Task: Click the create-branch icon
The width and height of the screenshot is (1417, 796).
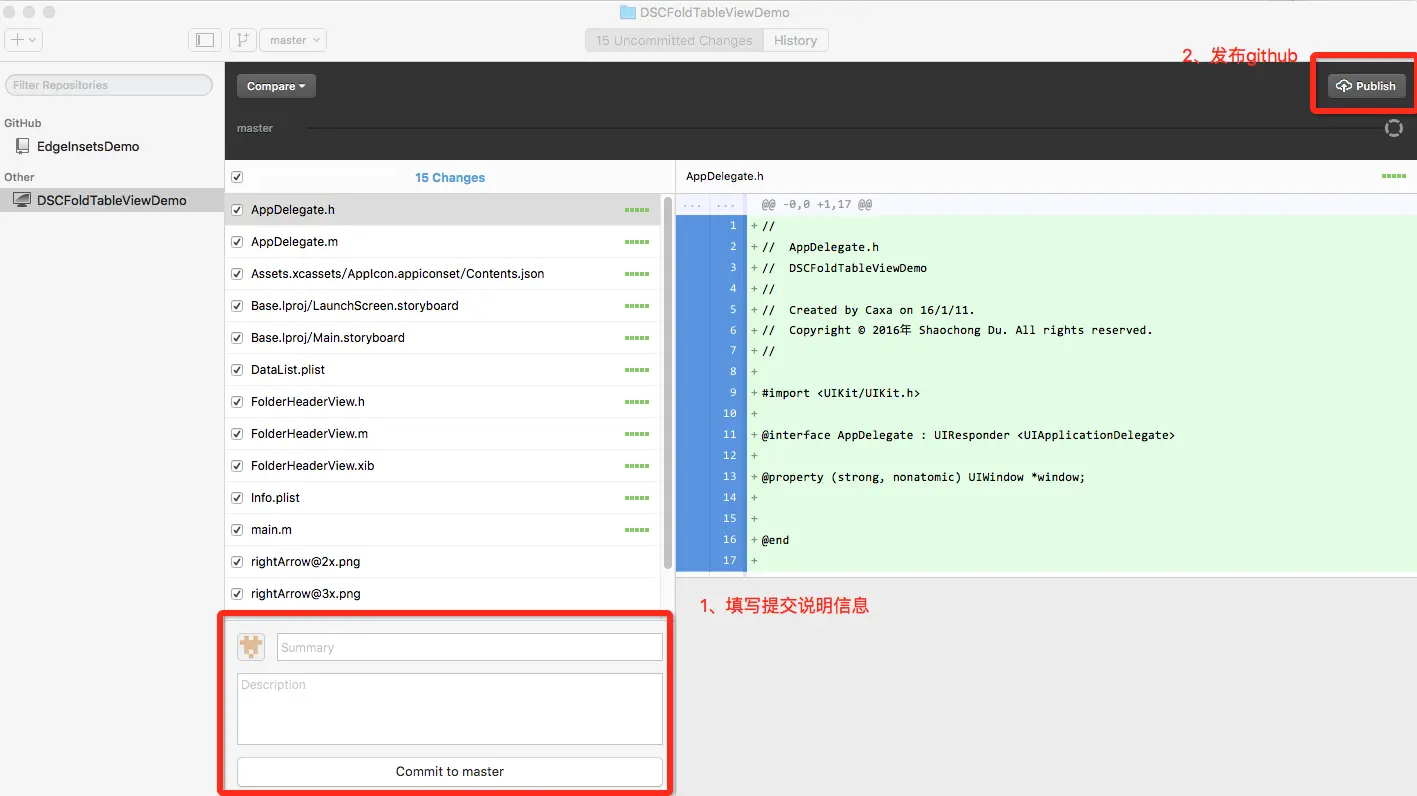Action: click(242, 40)
